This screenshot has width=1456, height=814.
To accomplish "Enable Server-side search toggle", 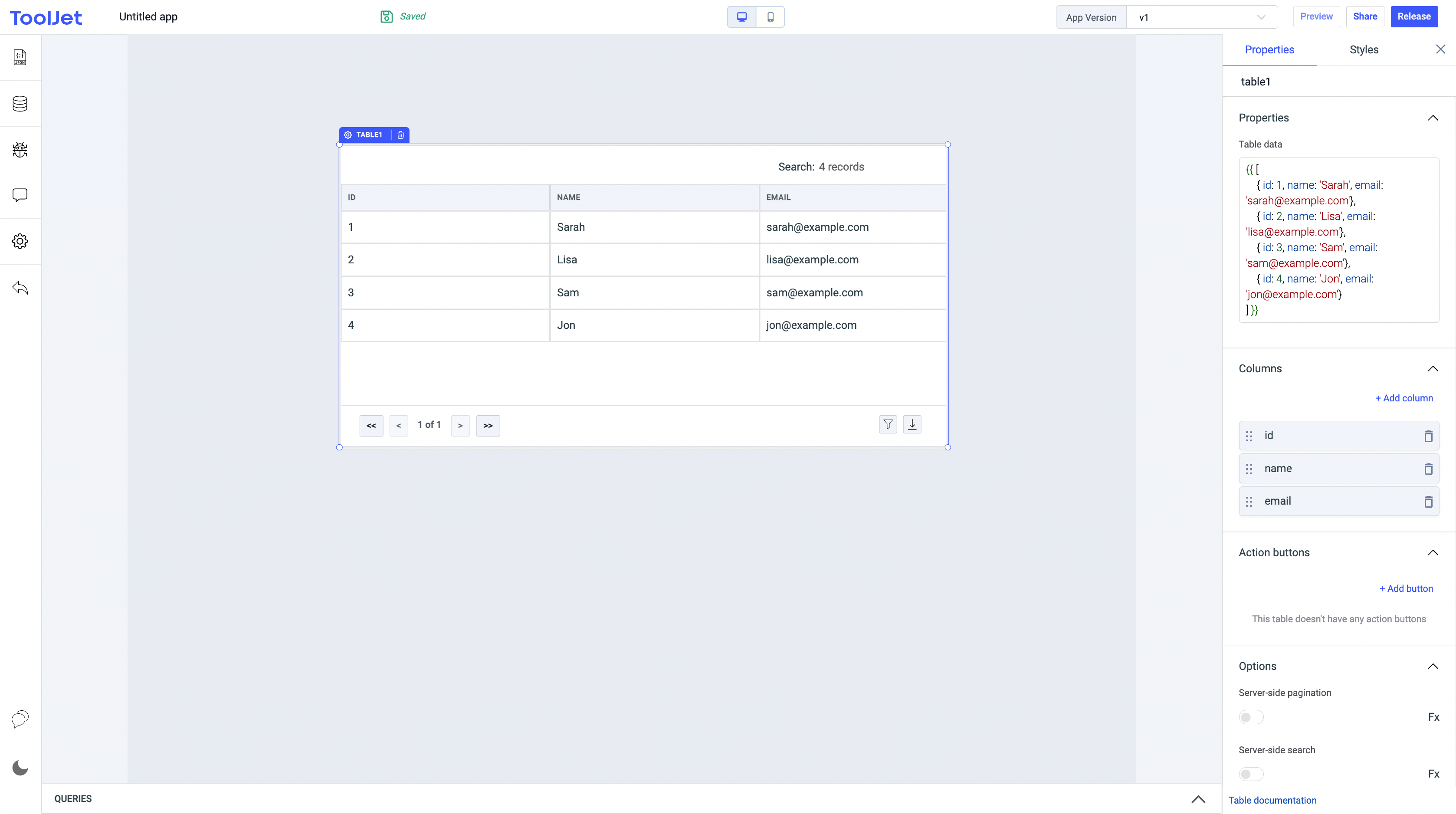I will coord(1251,774).
